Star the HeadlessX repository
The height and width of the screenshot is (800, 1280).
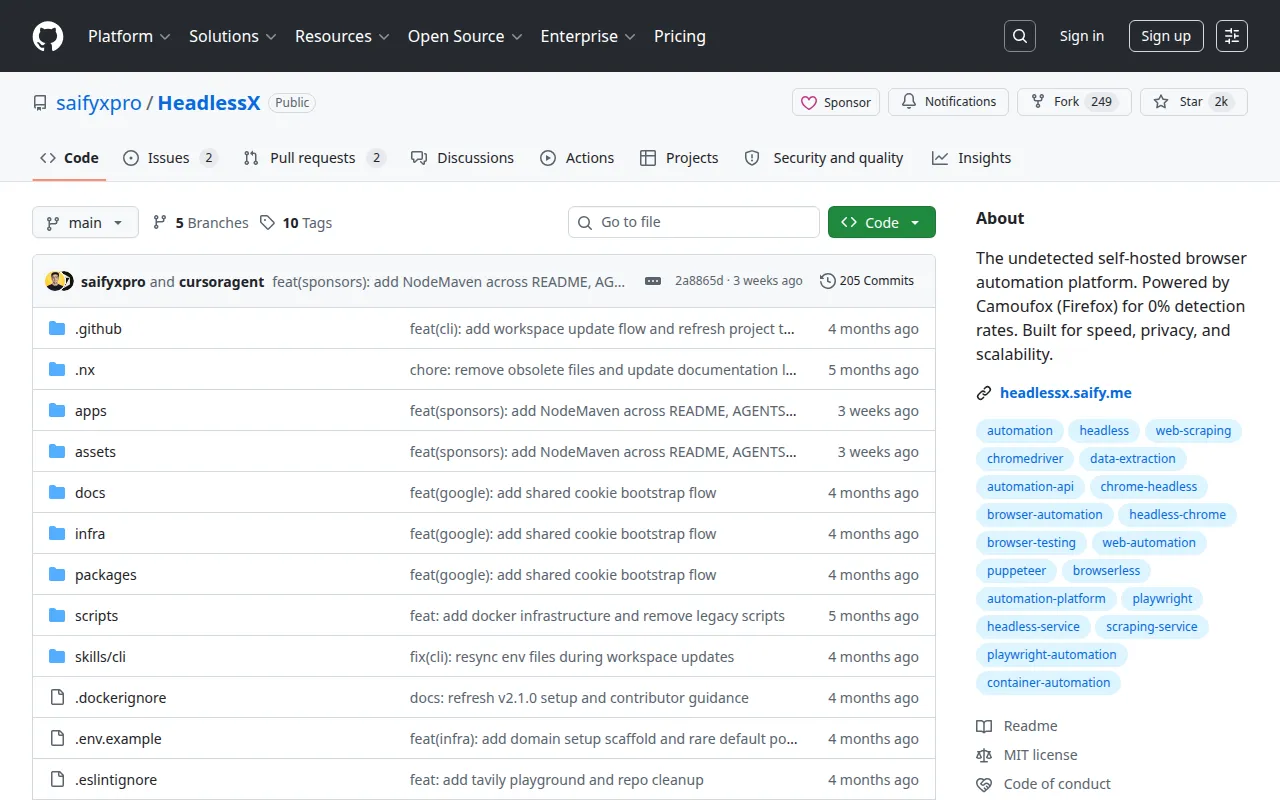(1194, 102)
